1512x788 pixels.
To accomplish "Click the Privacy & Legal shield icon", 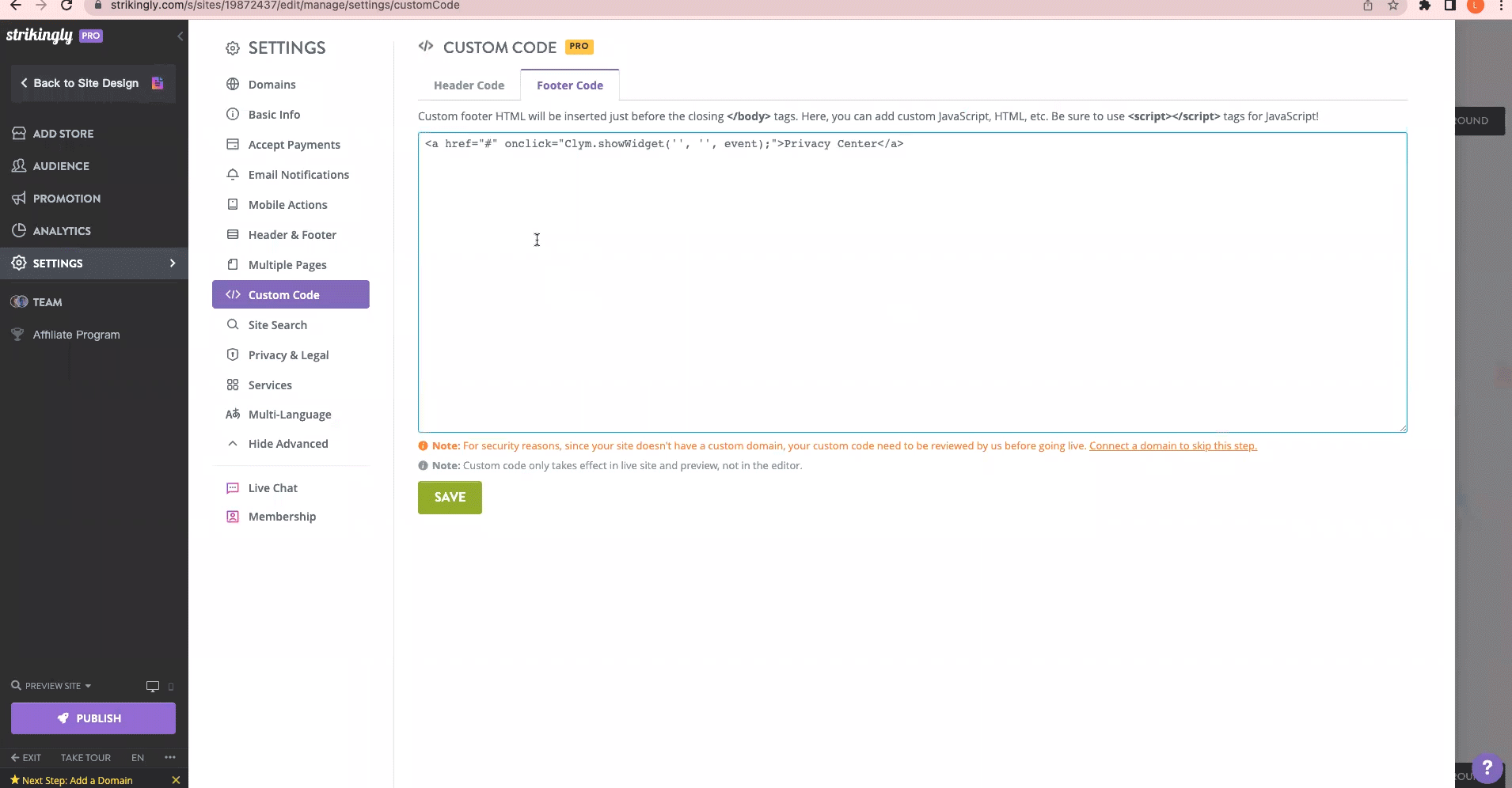I will click(233, 355).
